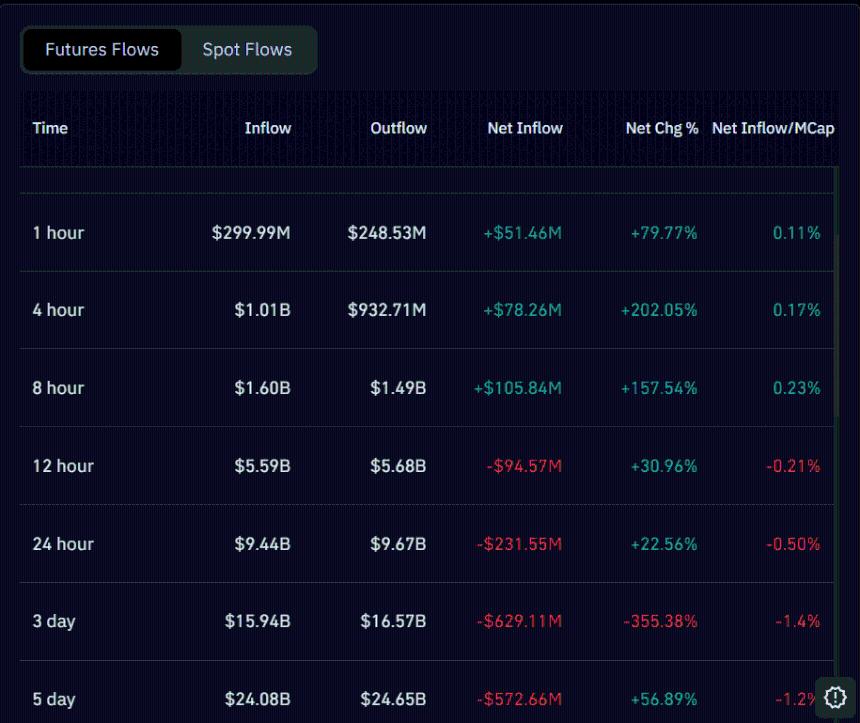Click the +$51.46M net inflow value
Viewport: 860px width, 723px height.
point(524,232)
